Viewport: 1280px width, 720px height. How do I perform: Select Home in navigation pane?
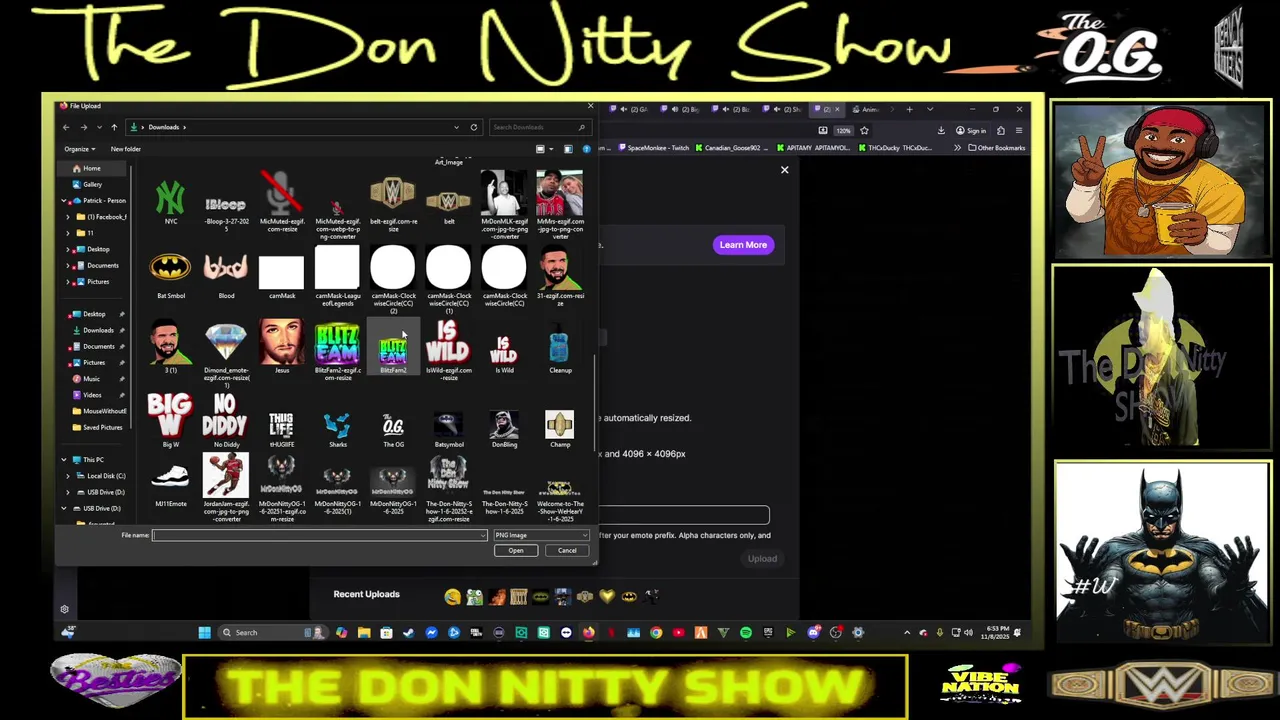[x=92, y=168]
